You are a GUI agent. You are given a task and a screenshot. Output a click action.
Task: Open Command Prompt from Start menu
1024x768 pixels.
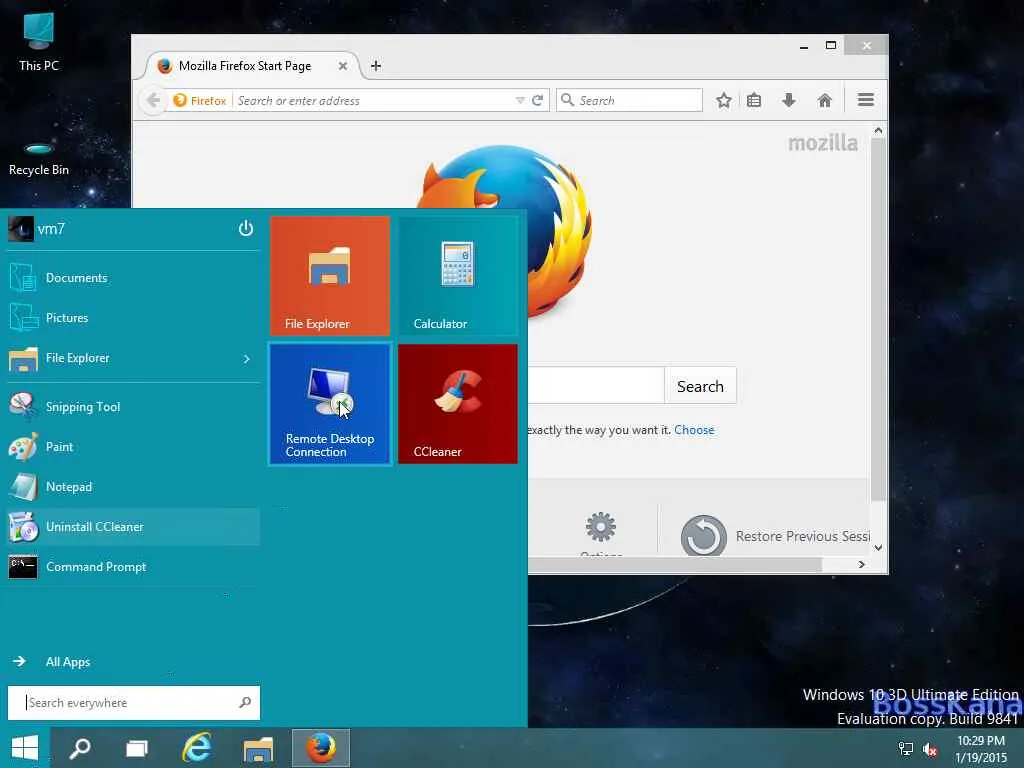133,567
